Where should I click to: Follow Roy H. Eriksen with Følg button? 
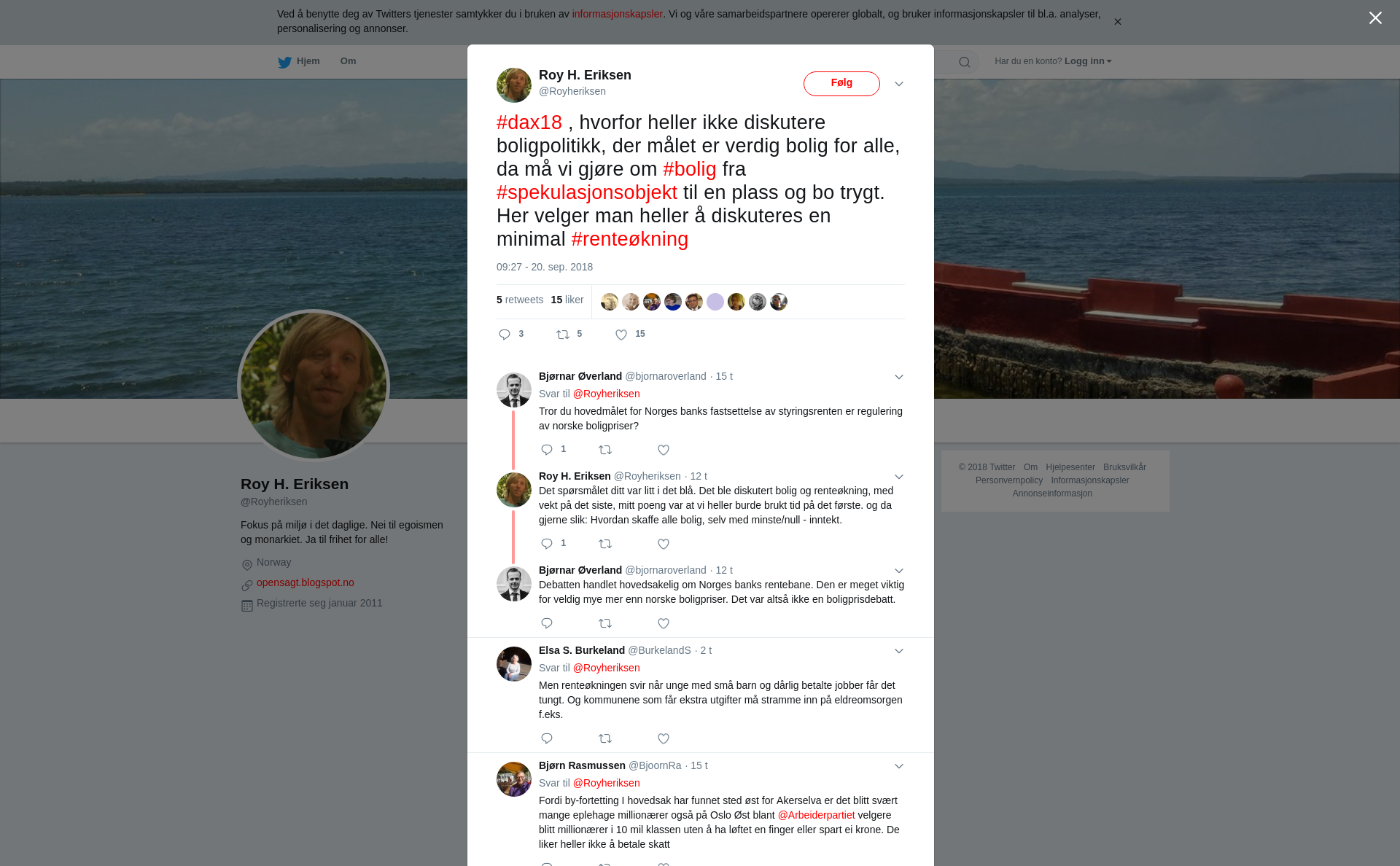click(841, 84)
